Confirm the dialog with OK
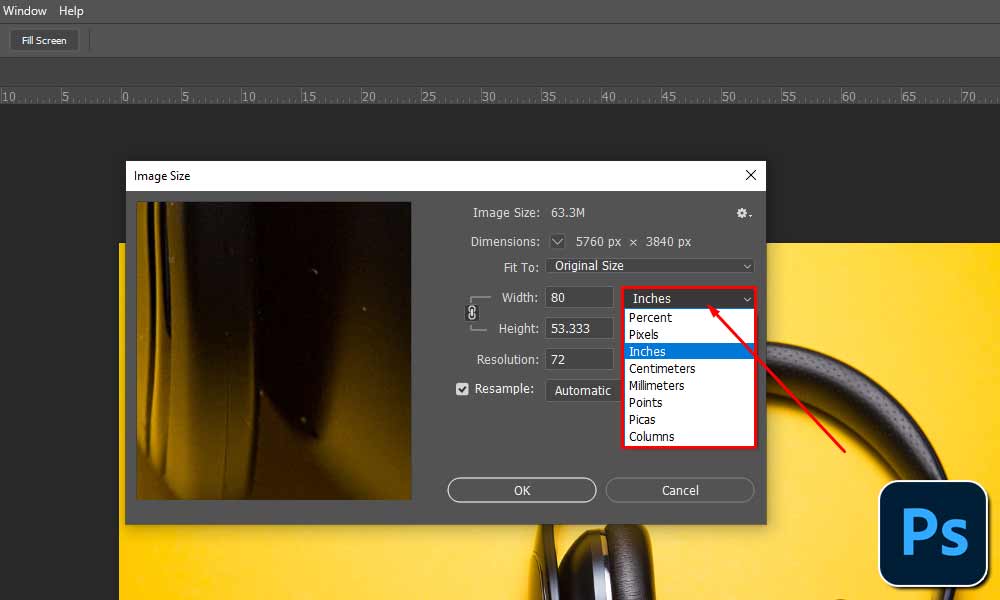 click(522, 490)
